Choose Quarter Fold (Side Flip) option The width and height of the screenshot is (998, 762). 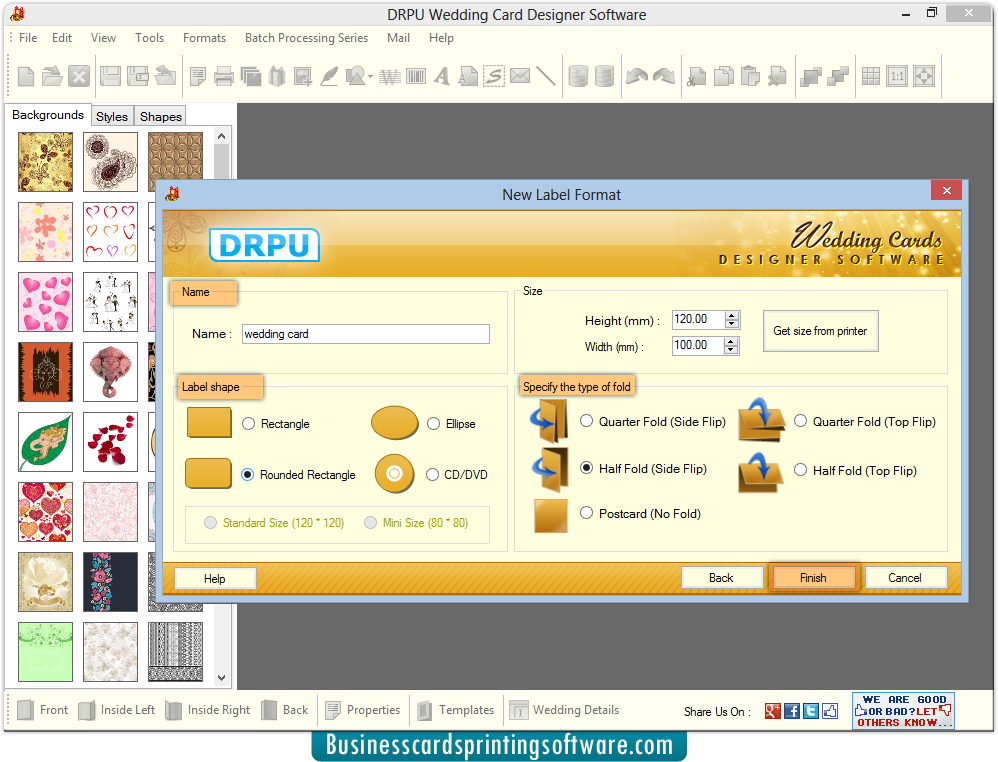point(586,421)
